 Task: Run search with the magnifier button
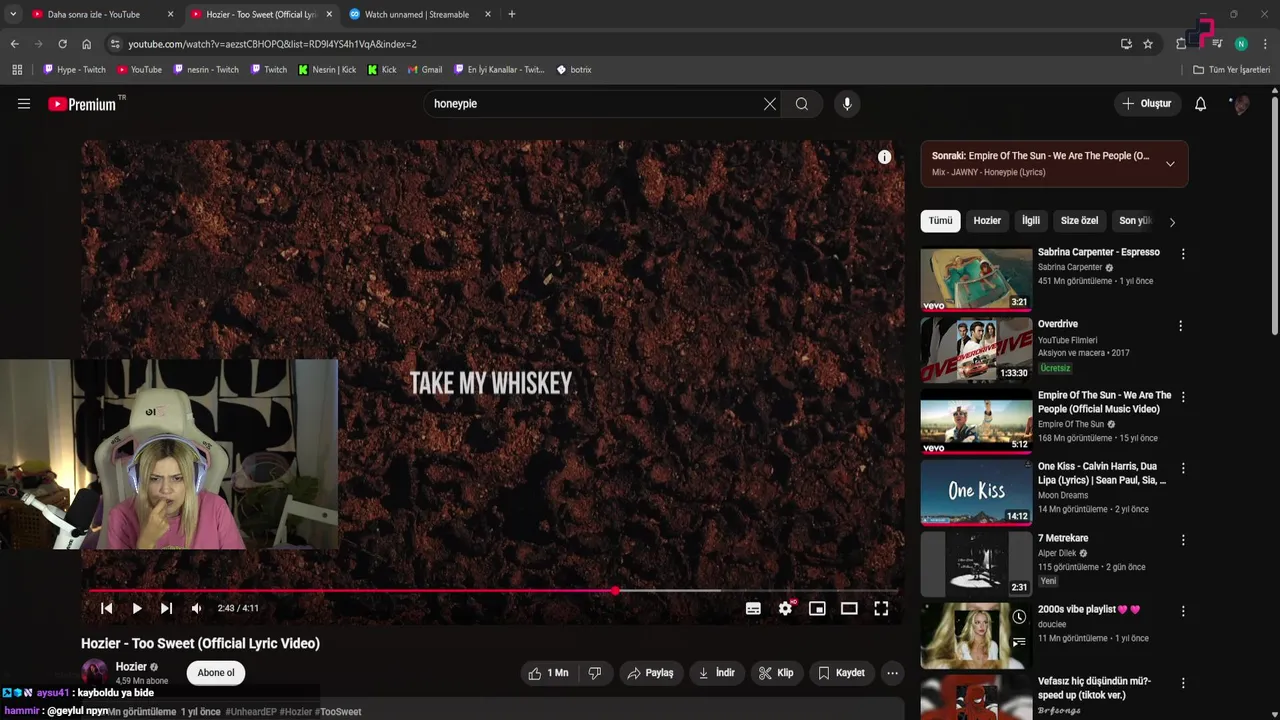(x=802, y=104)
